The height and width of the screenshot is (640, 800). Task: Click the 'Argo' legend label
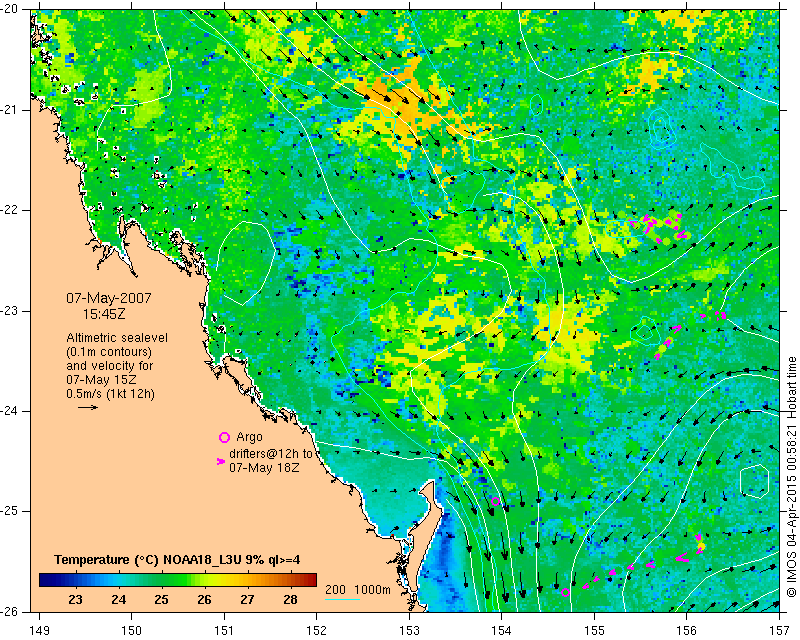click(249, 437)
